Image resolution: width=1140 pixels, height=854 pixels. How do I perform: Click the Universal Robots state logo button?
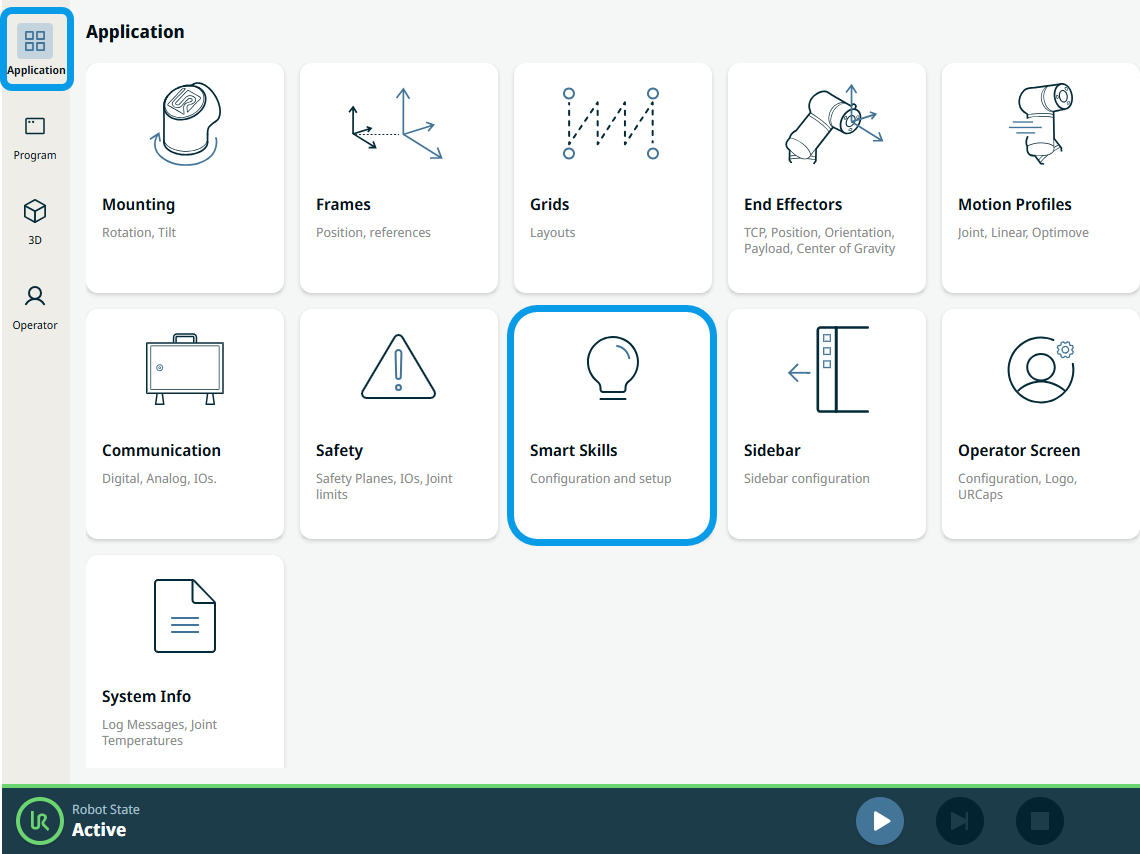(x=40, y=821)
